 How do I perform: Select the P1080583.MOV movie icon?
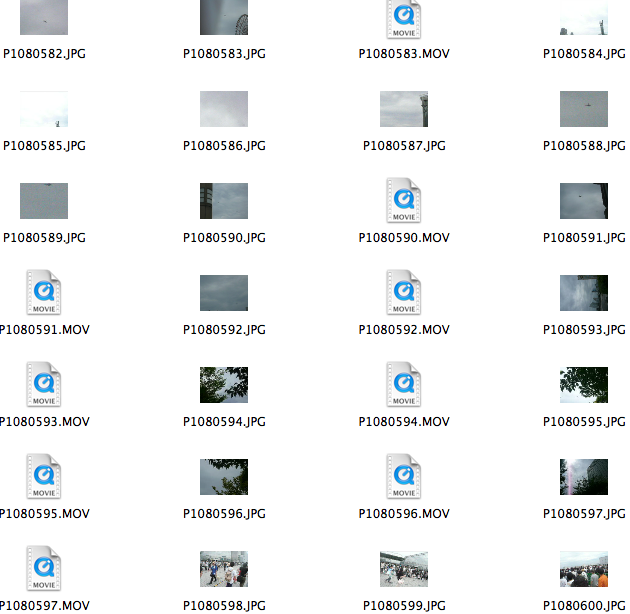click(x=404, y=19)
